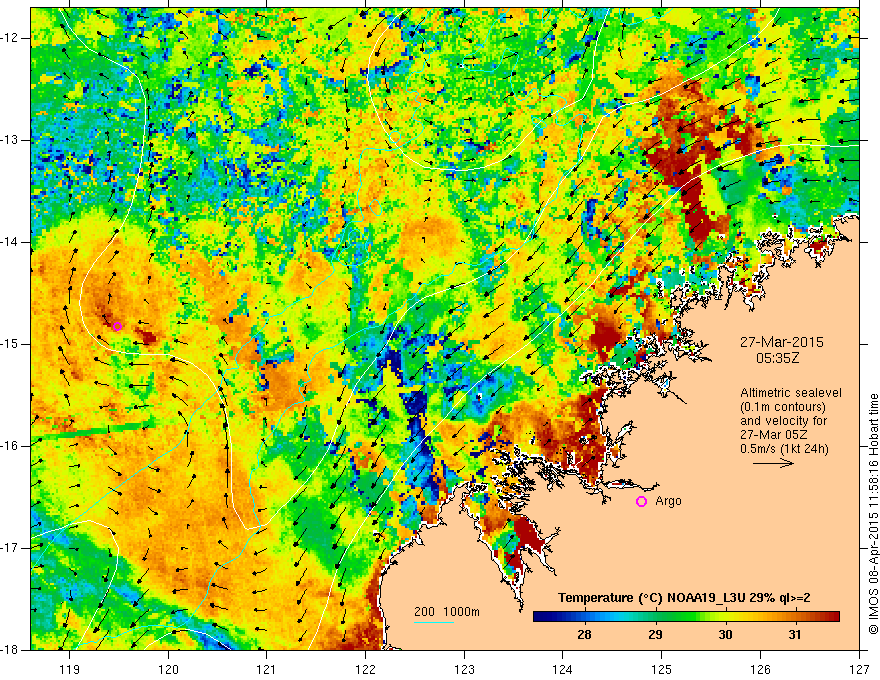Click the colorbar tick label '30'
880x680 pixels.
coord(726,635)
